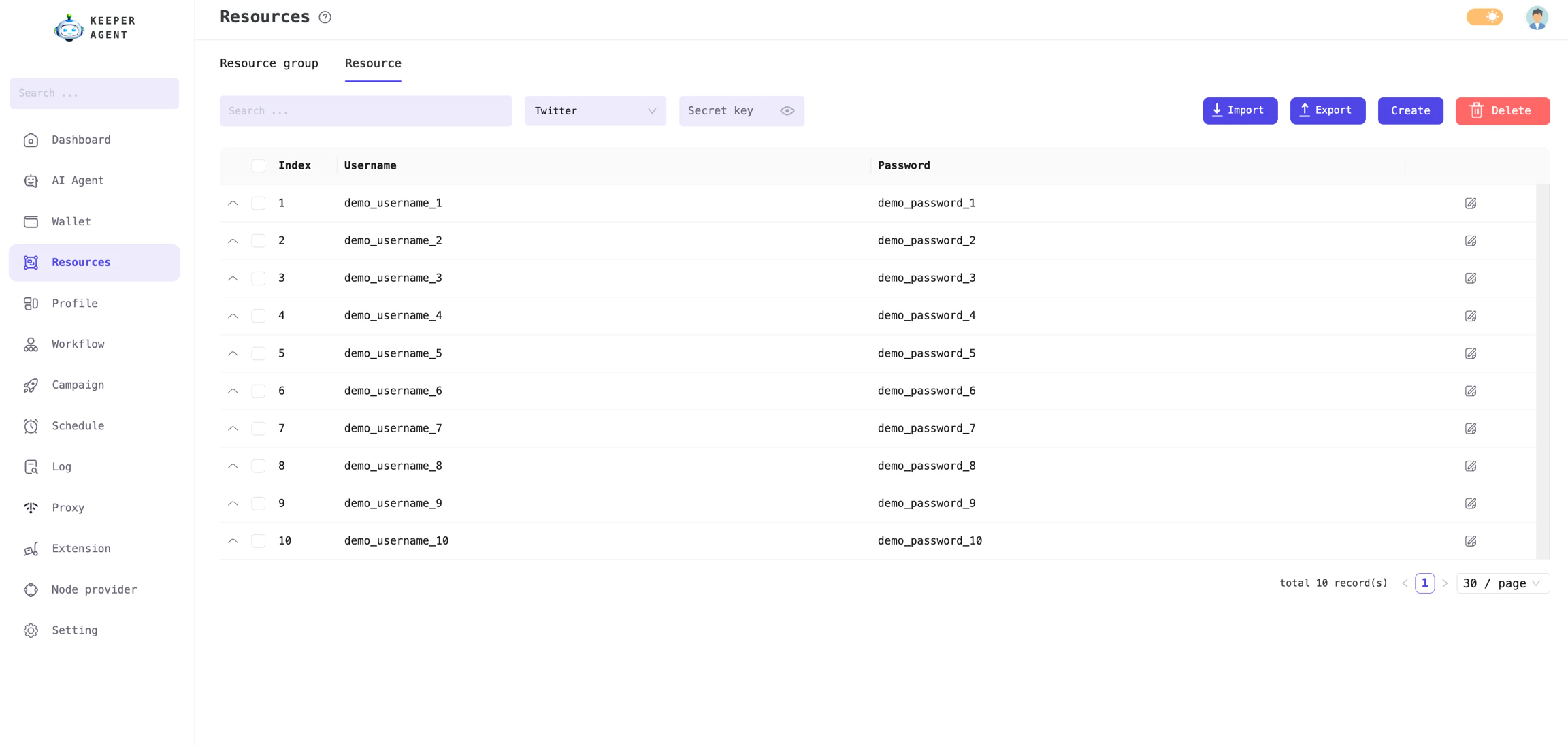Open the Resources help tooltip icon

coord(325,16)
